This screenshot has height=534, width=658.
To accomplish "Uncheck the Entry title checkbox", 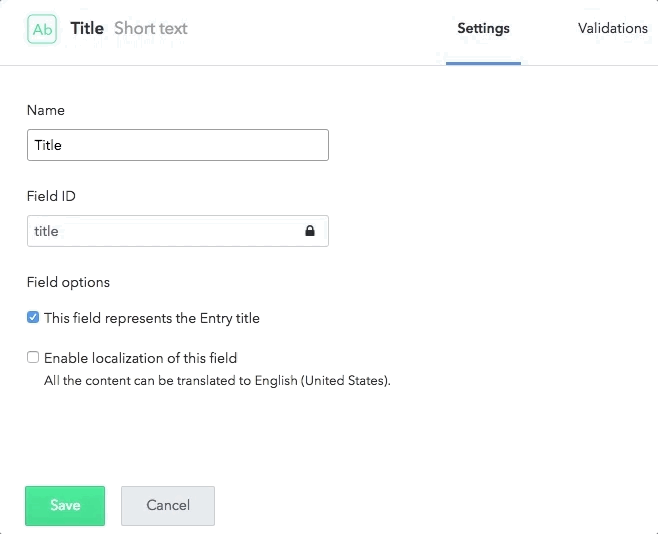I will [x=33, y=318].
